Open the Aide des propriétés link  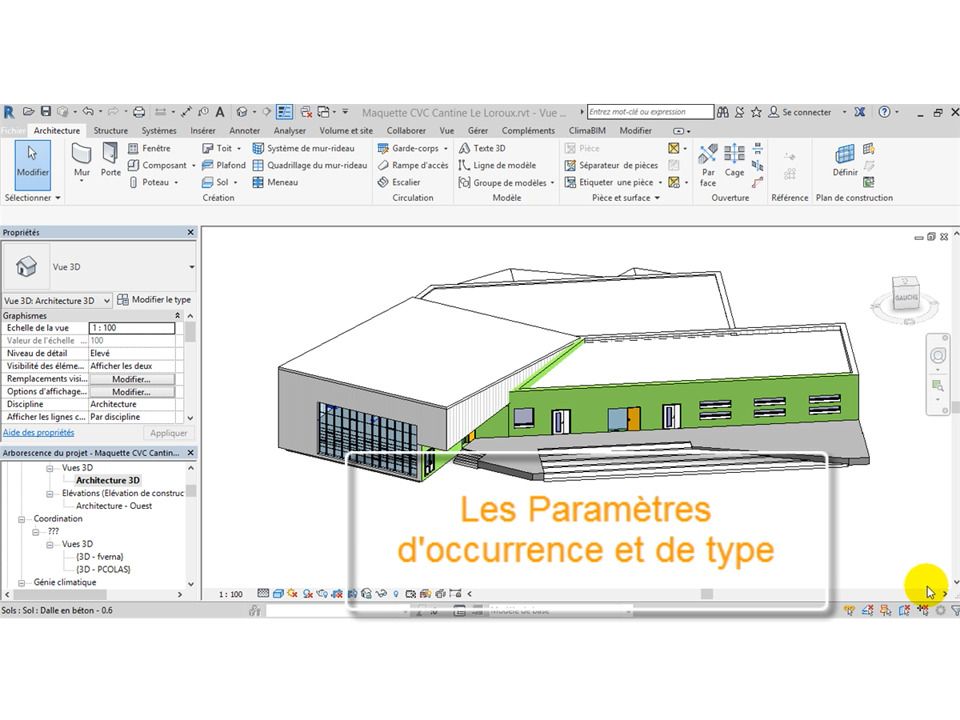point(37,432)
